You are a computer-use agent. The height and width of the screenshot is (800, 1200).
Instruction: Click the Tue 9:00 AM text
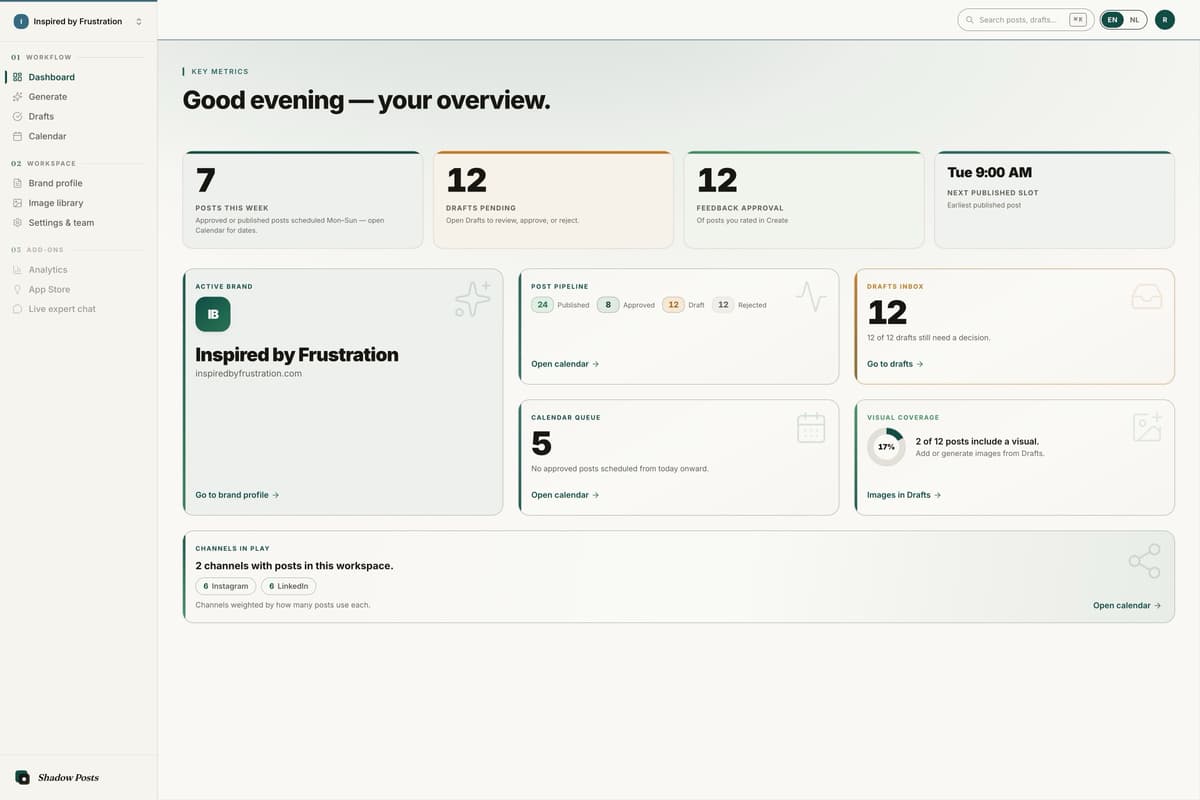pyautogui.click(x=989, y=172)
